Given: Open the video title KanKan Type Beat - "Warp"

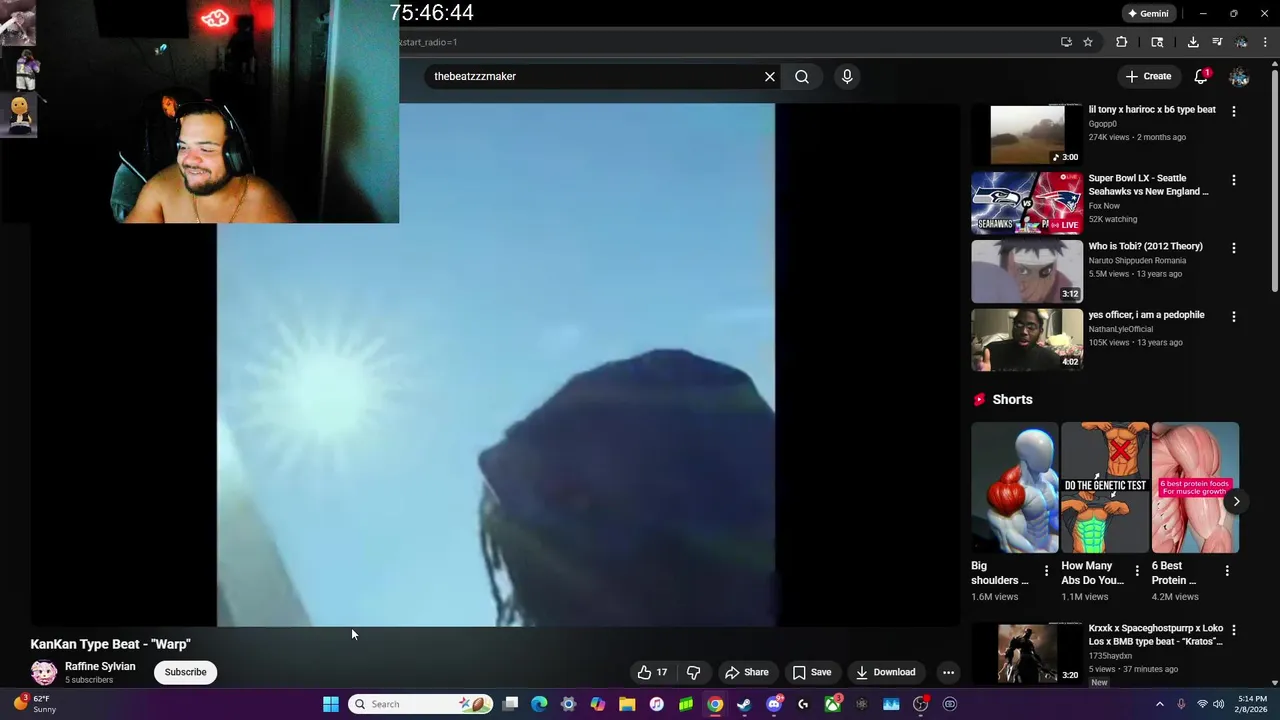Looking at the screenshot, I should [110, 644].
